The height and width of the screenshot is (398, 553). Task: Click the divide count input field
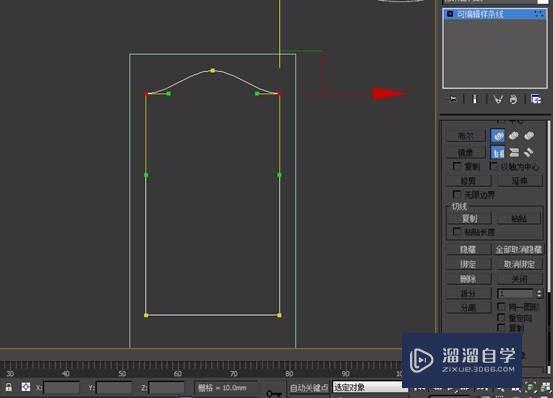[x=516, y=293]
